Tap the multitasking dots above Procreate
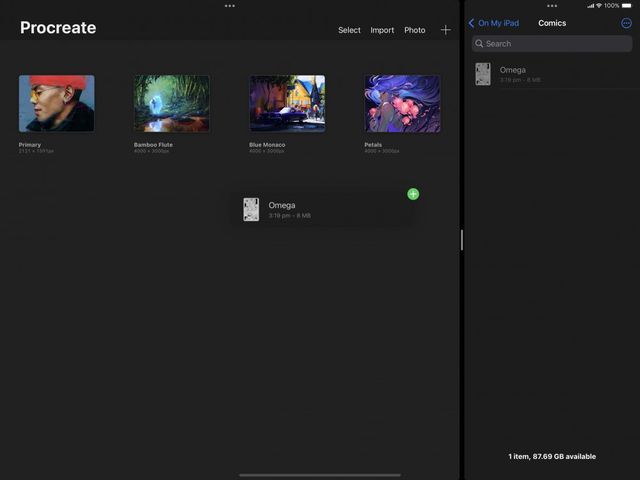Viewport: 640px width, 480px height. (x=230, y=6)
